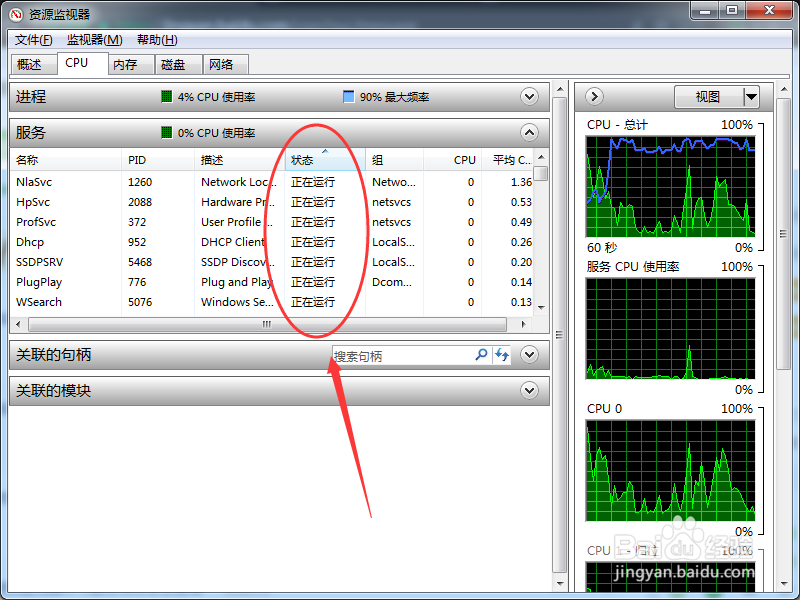This screenshot has height=600, width=800.
Task: Select the SSDPSRV service row
Action: [x=272, y=262]
